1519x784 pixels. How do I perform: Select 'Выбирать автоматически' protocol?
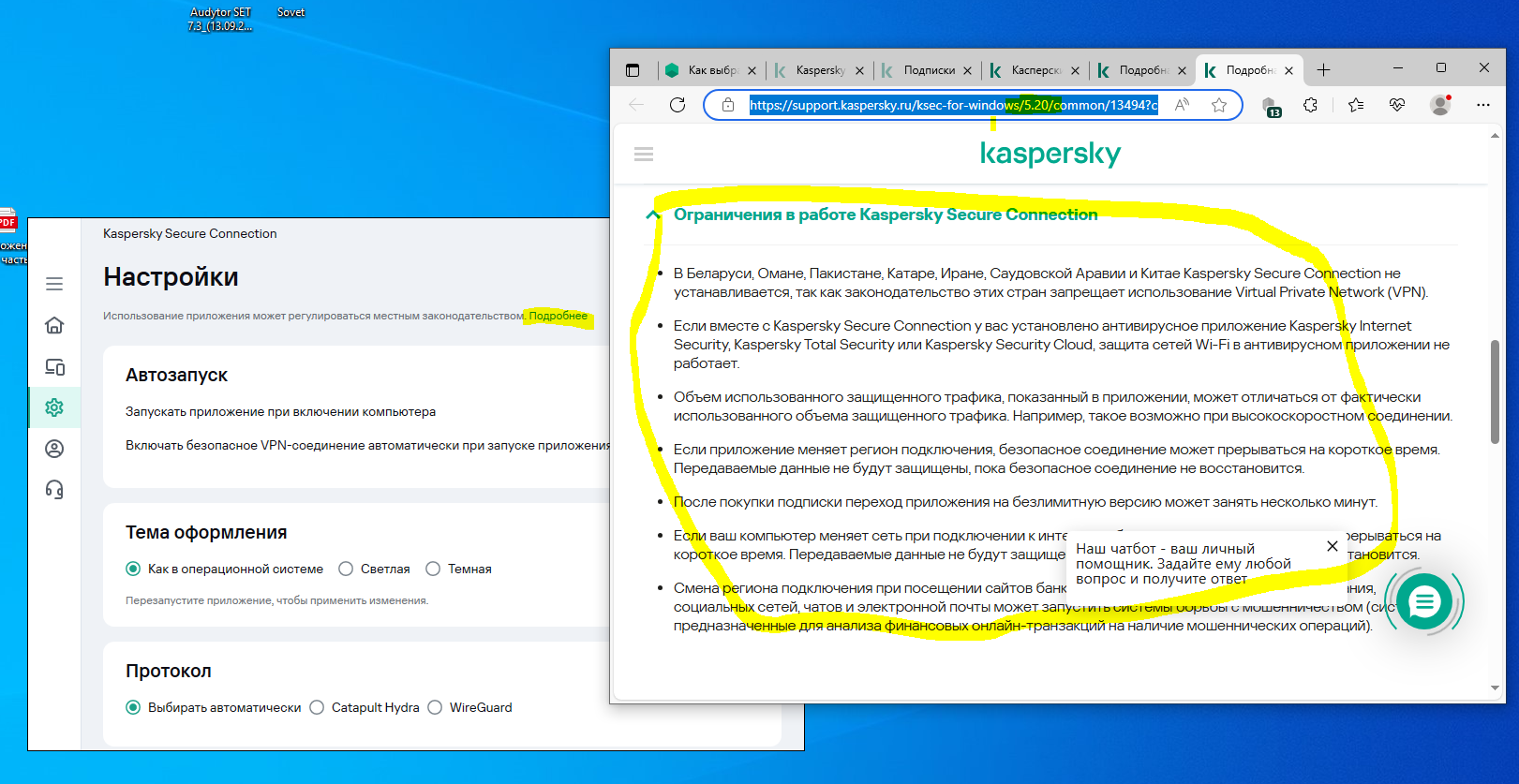coord(133,707)
